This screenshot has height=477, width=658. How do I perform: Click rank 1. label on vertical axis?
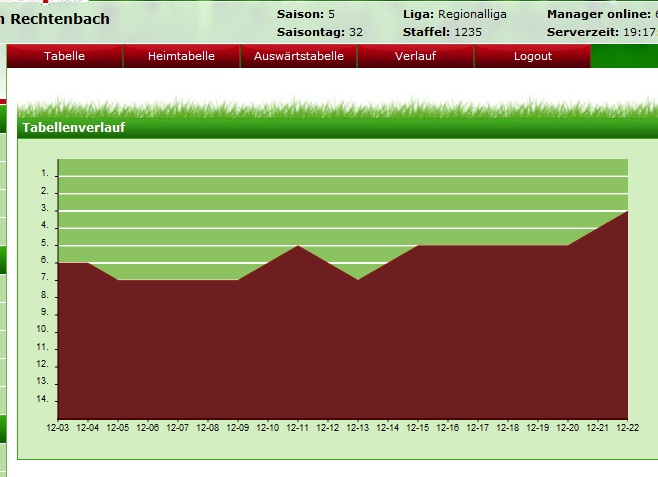point(45,174)
